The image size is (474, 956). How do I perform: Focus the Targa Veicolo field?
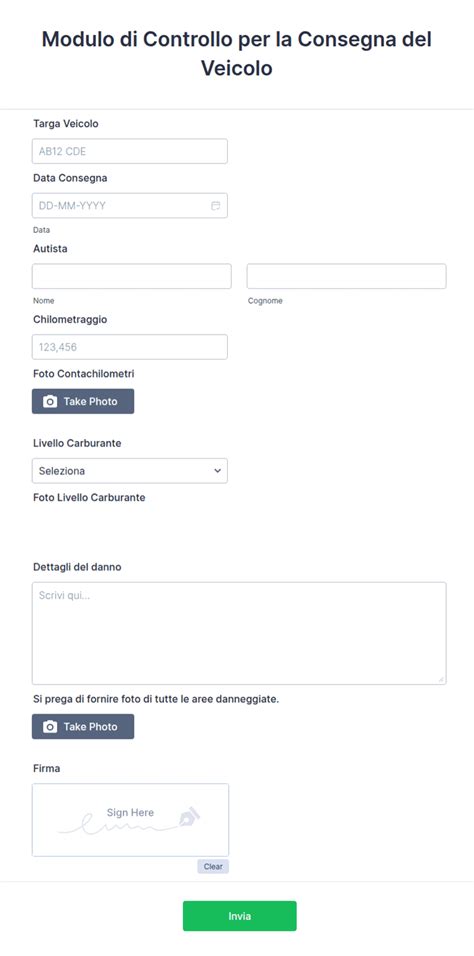[130, 151]
